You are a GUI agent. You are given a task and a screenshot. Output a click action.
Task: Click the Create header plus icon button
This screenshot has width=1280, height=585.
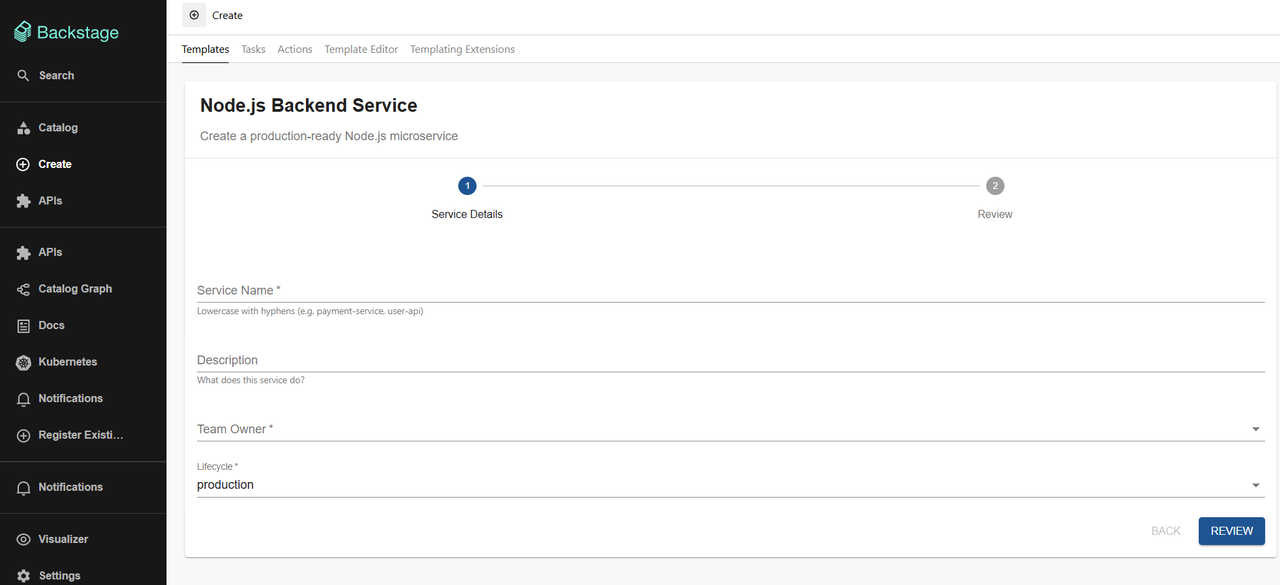coord(194,15)
